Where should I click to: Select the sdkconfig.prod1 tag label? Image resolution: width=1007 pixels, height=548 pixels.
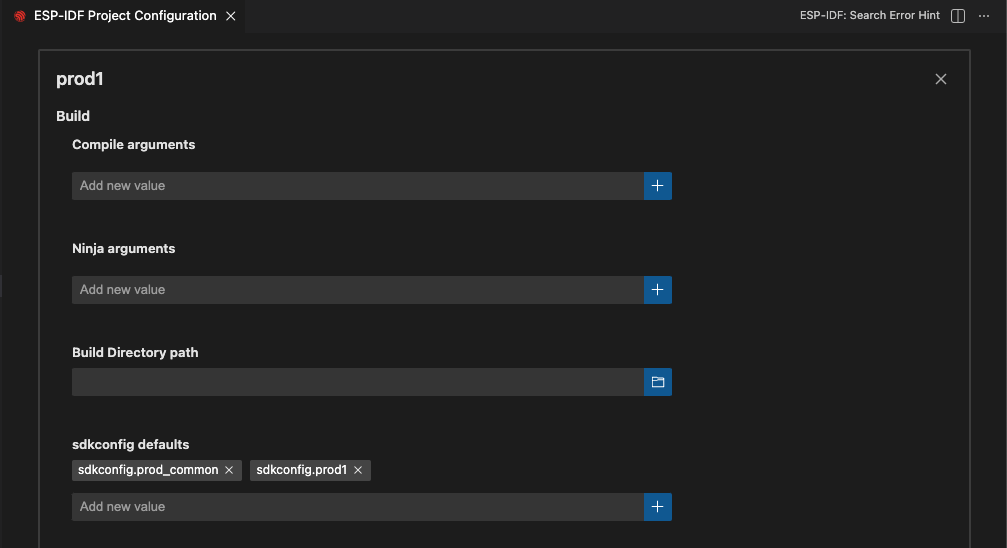(301, 470)
